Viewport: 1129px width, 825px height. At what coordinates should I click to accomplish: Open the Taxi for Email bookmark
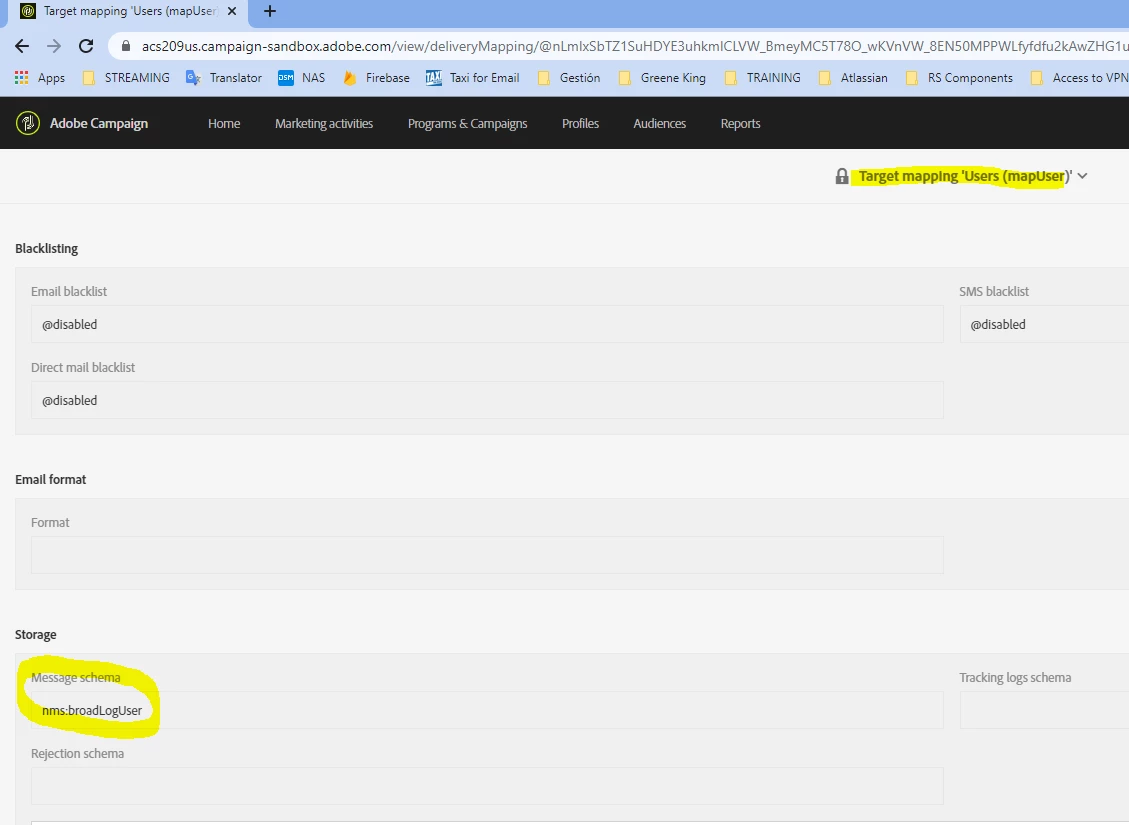472,78
